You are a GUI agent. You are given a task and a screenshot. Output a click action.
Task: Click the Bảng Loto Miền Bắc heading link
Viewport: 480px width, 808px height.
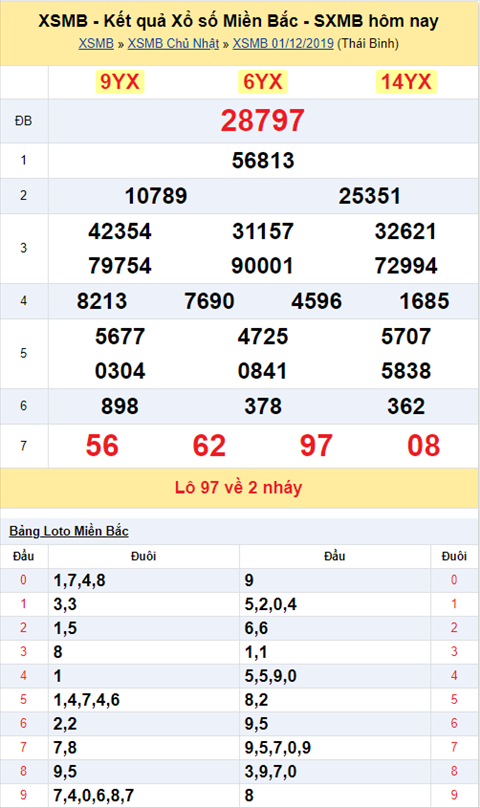[x=69, y=531]
